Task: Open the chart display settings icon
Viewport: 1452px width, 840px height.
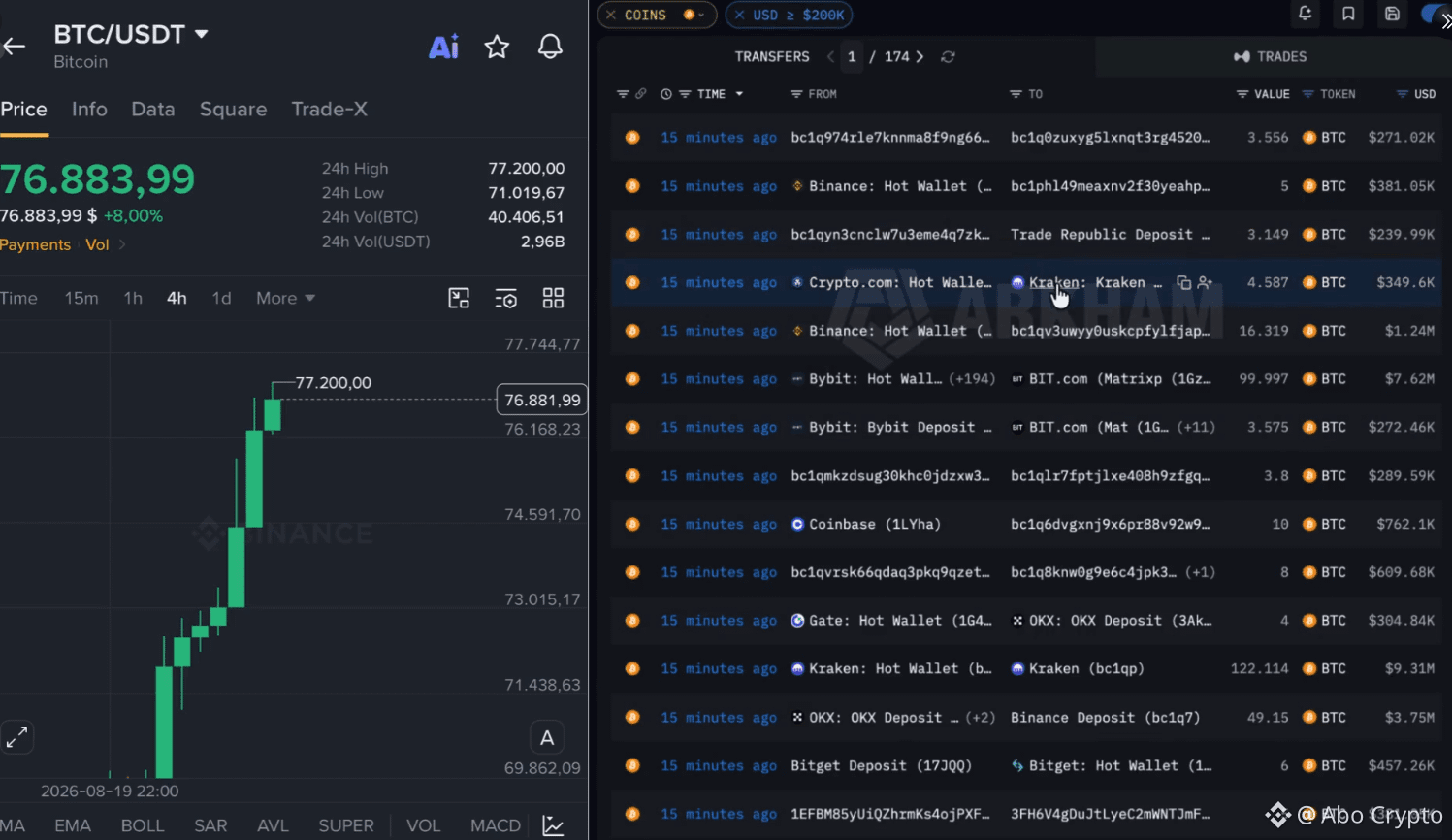Action: [x=505, y=298]
